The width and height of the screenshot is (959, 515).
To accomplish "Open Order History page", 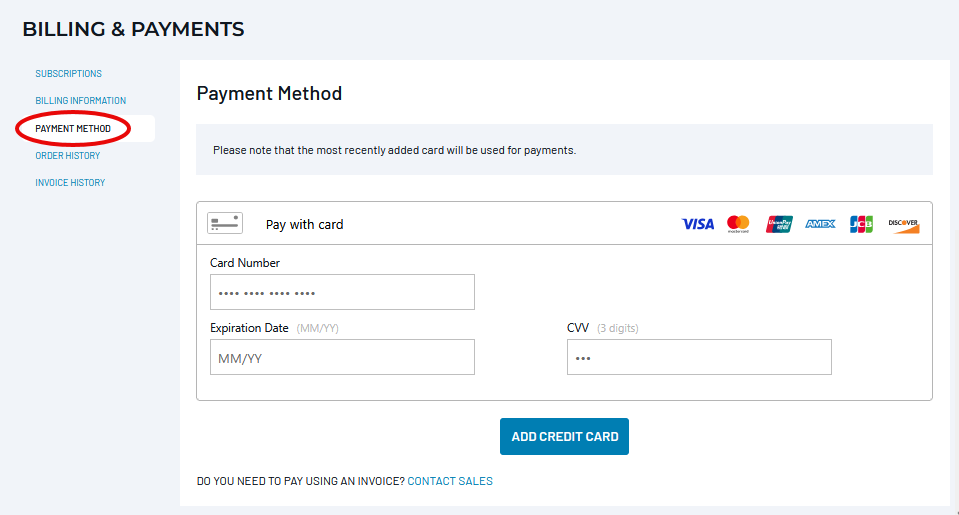I will [68, 155].
